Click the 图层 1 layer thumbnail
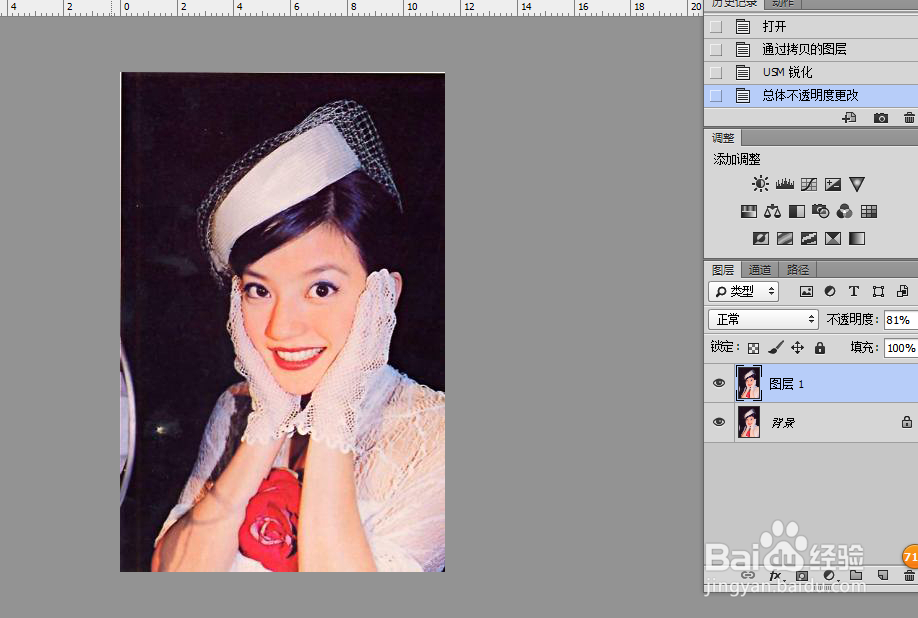This screenshot has width=918, height=618. click(x=749, y=383)
